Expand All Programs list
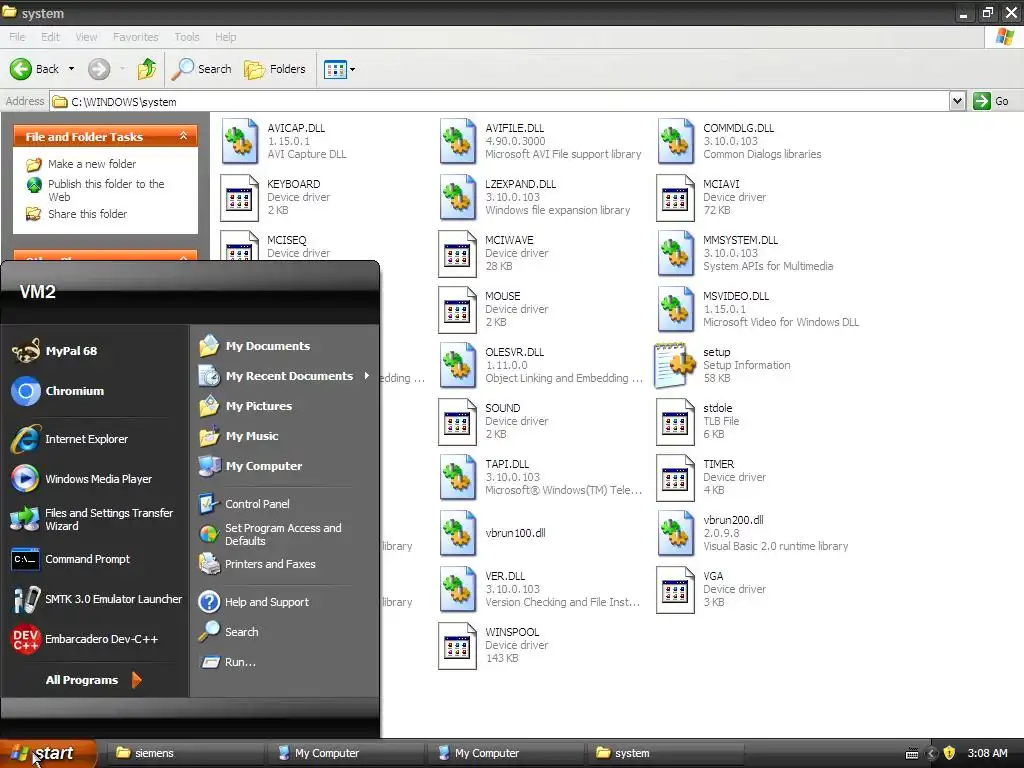Viewport: 1024px width, 768px height. [93, 680]
